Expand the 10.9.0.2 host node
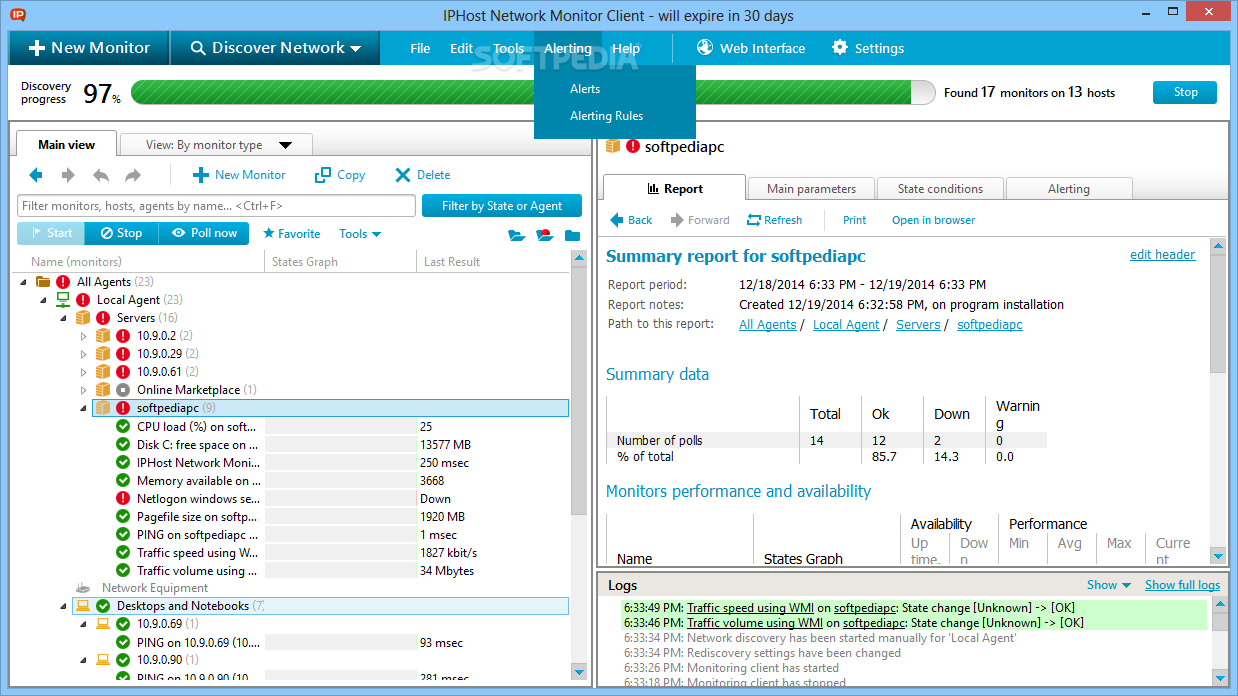The image size is (1238, 696). click(83, 336)
